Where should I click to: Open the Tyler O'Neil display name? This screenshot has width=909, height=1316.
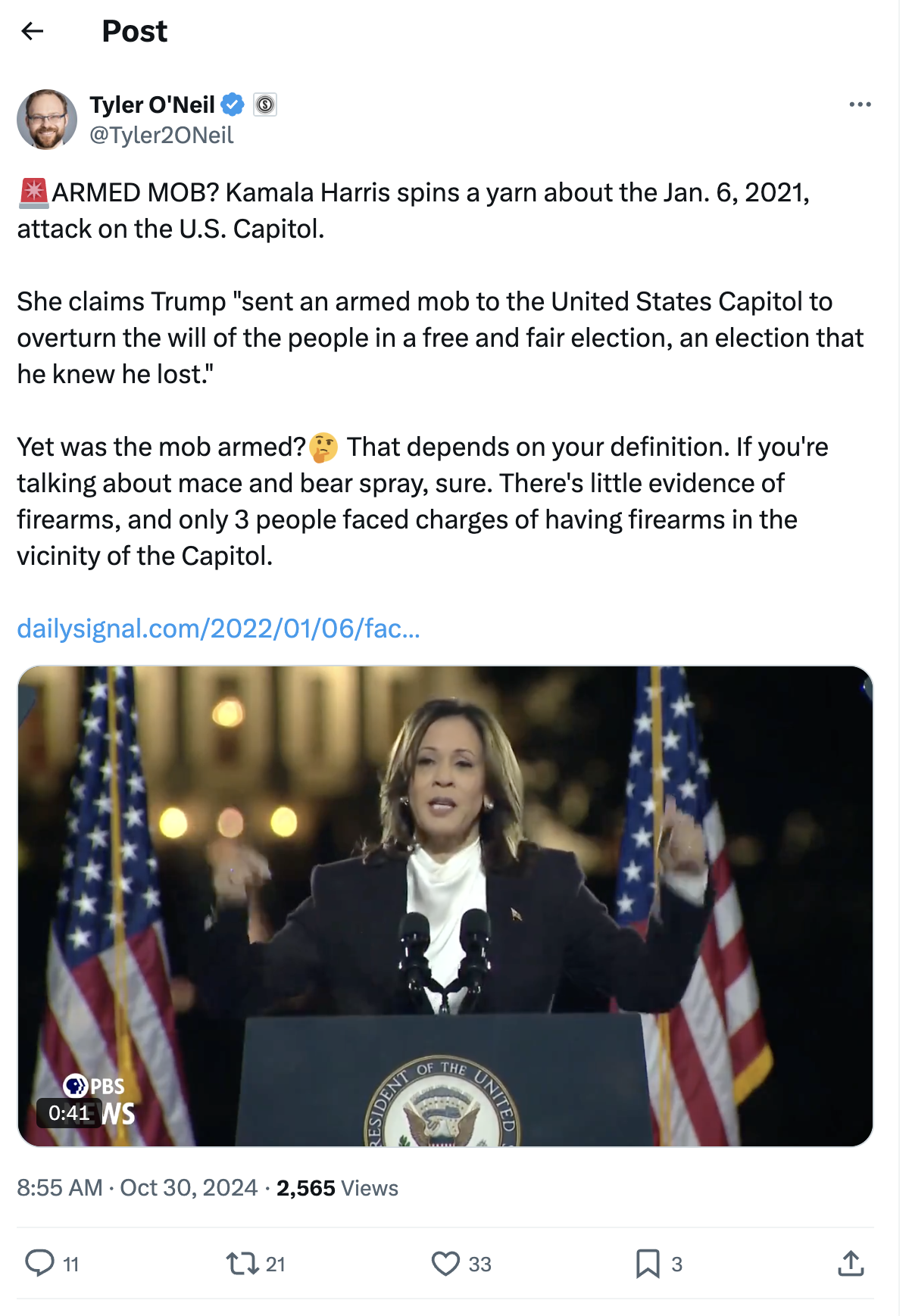[x=152, y=104]
